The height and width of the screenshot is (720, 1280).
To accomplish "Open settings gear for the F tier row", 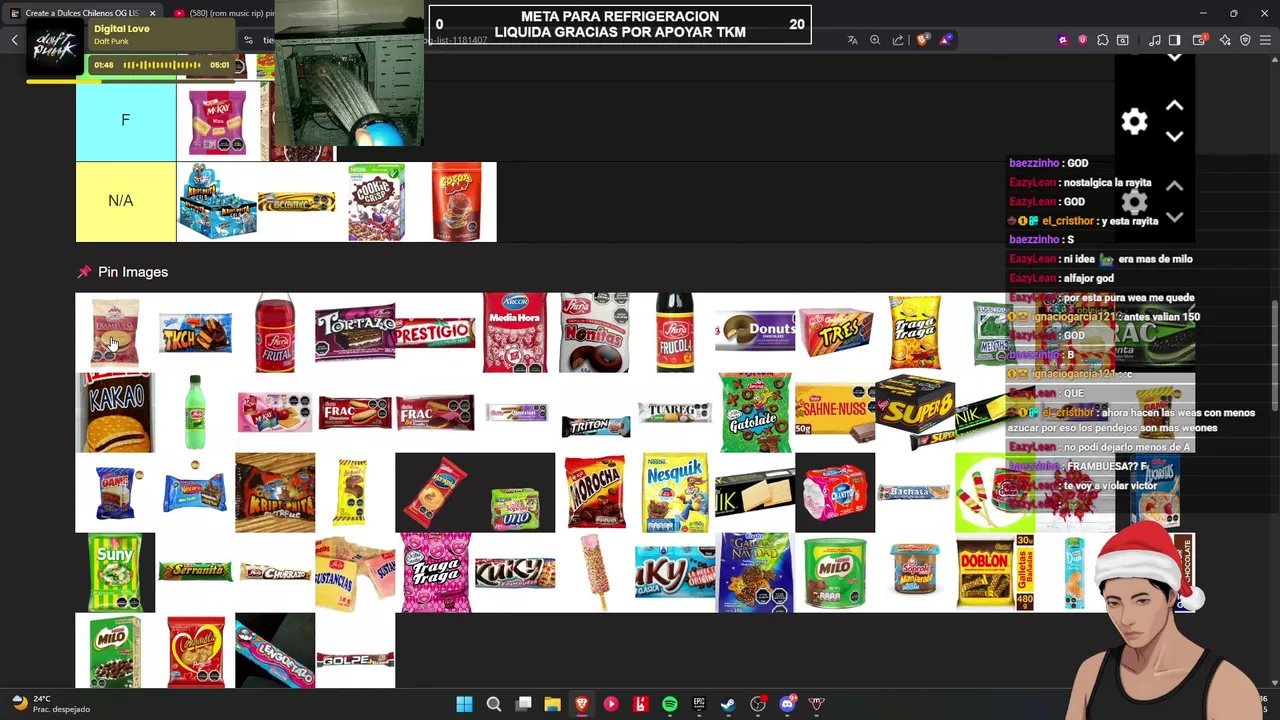I will click(x=1134, y=122).
